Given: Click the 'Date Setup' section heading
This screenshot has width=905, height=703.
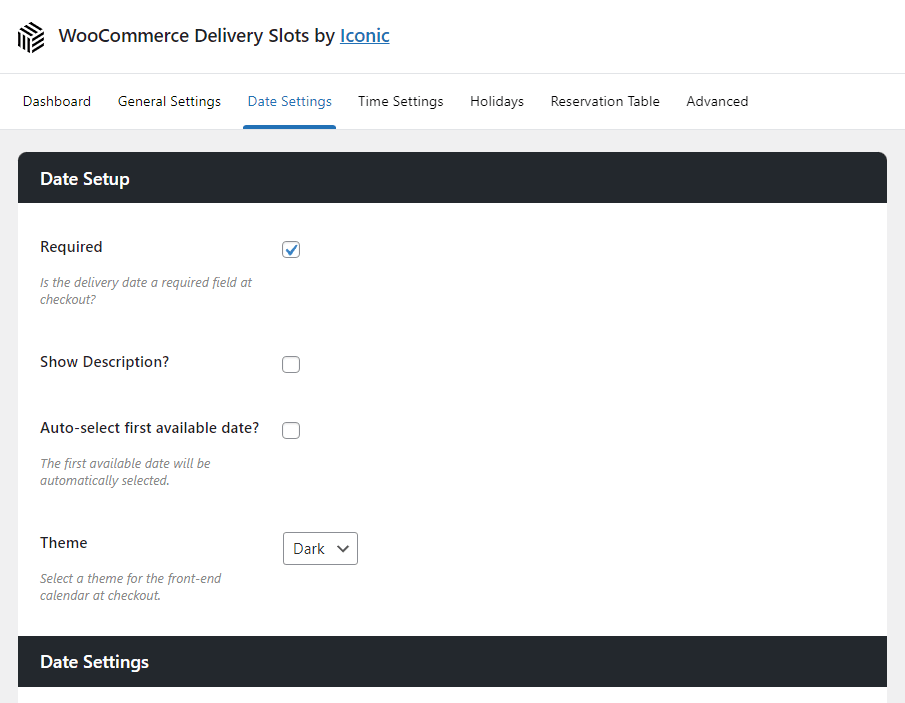Looking at the screenshot, I should pos(85,179).
